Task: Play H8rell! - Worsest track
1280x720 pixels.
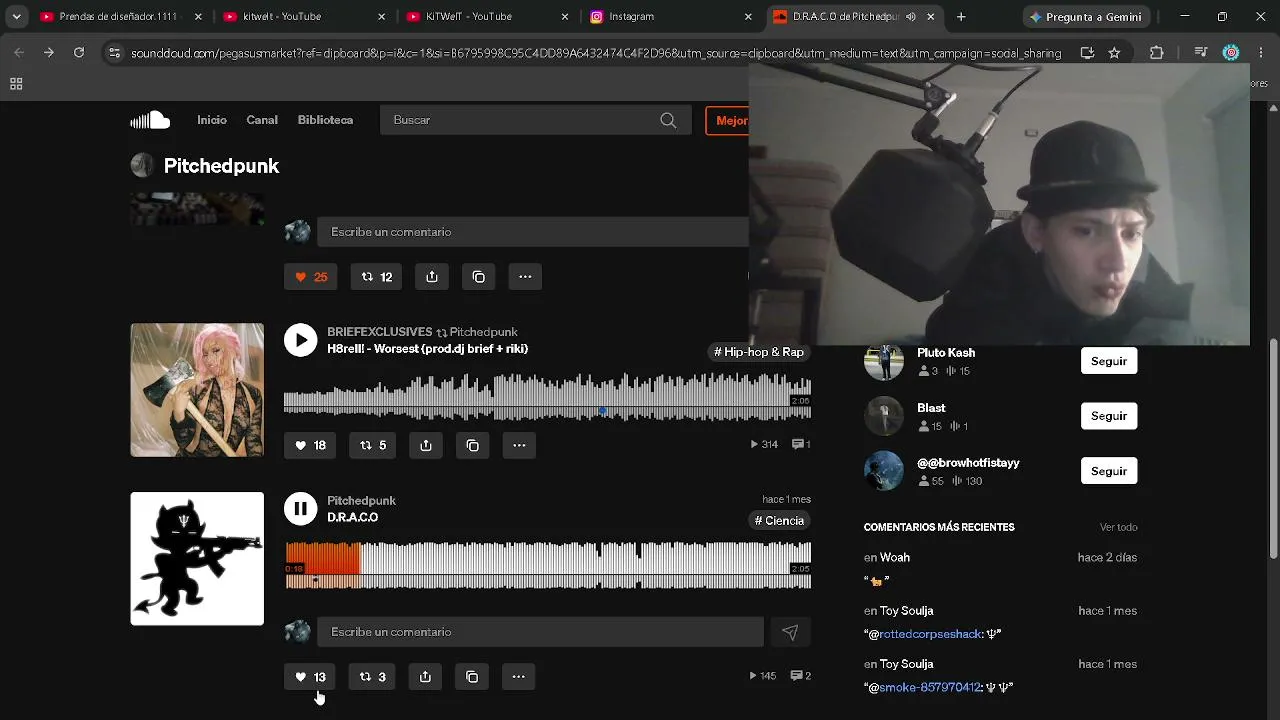Action: click(300, 340)
